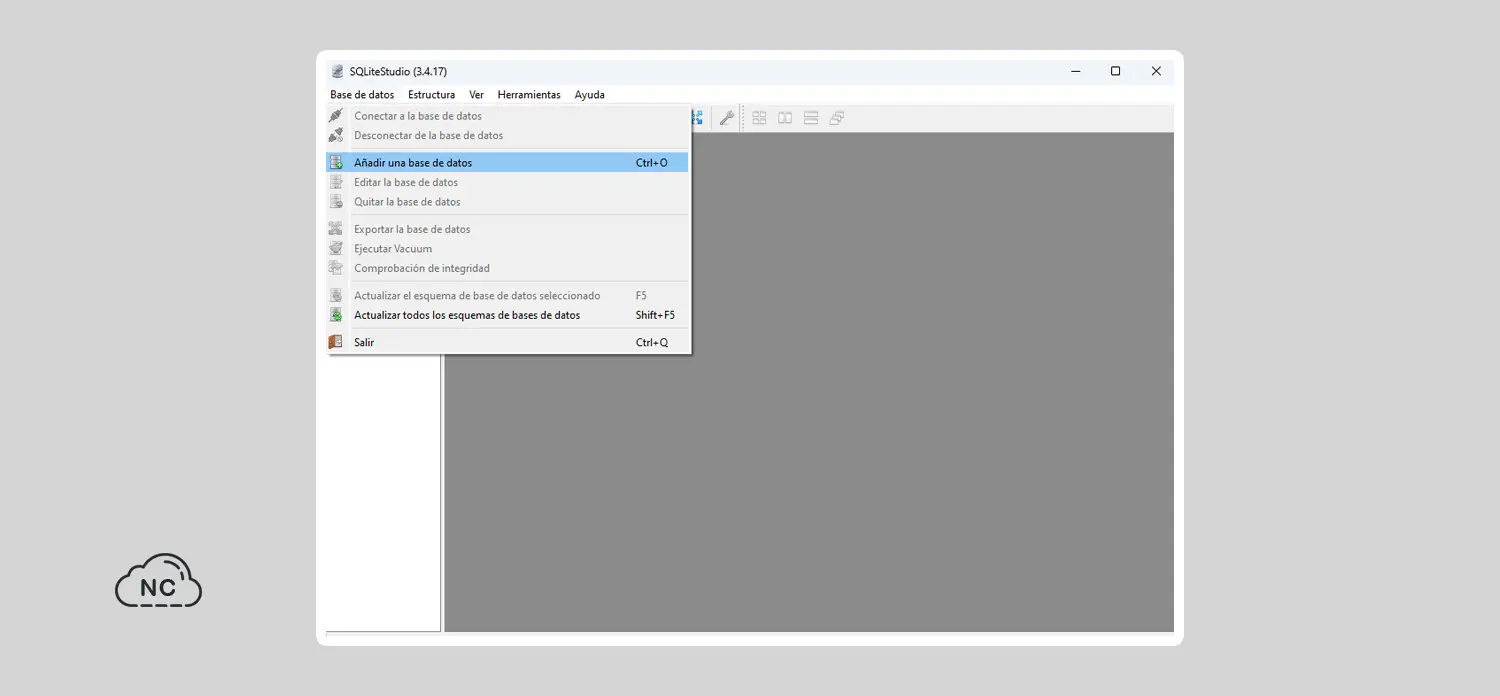The image size is (1500, 696).
Task: Click the Ctrl+O shortcut label
Action: point(652,163)
